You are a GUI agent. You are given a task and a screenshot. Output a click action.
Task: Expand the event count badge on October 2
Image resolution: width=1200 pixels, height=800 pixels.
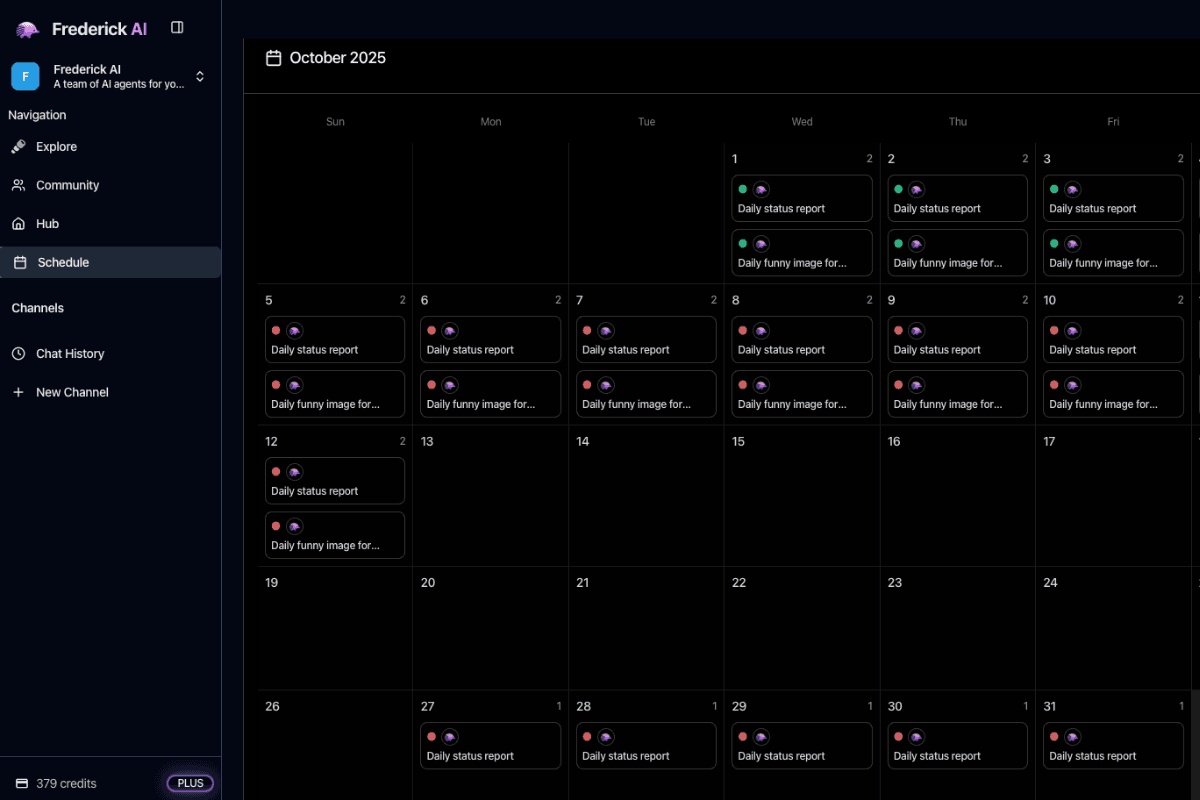tap(1024, 158)
